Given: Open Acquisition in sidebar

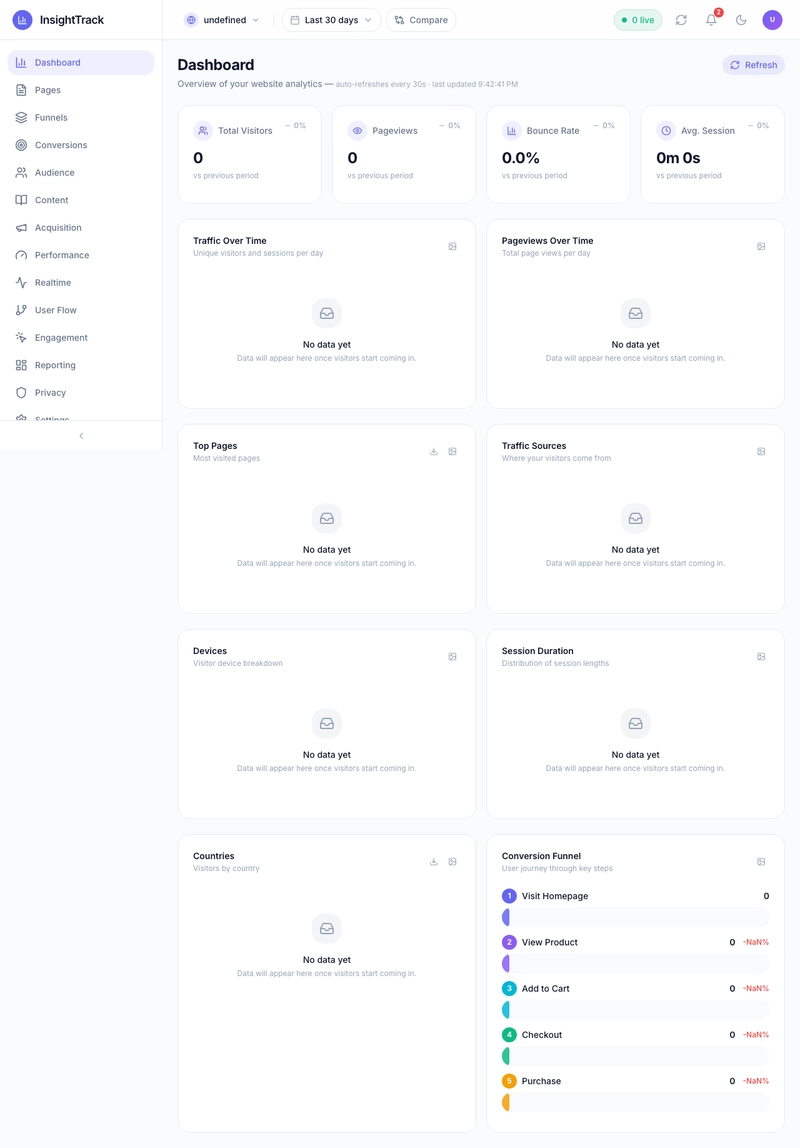Looking at the screenshot, I should point(81,228).
